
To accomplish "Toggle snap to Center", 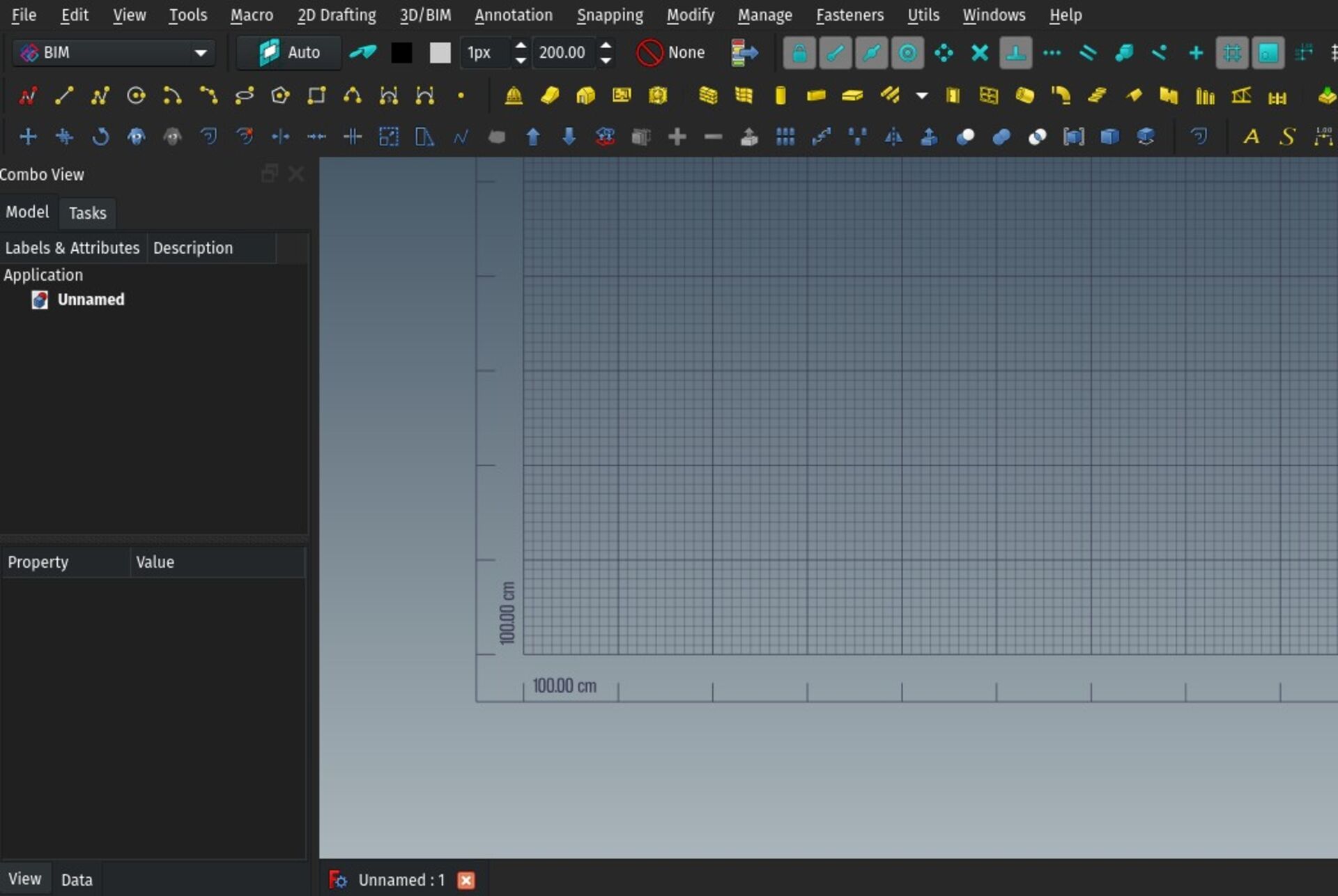I will (907, 52).
